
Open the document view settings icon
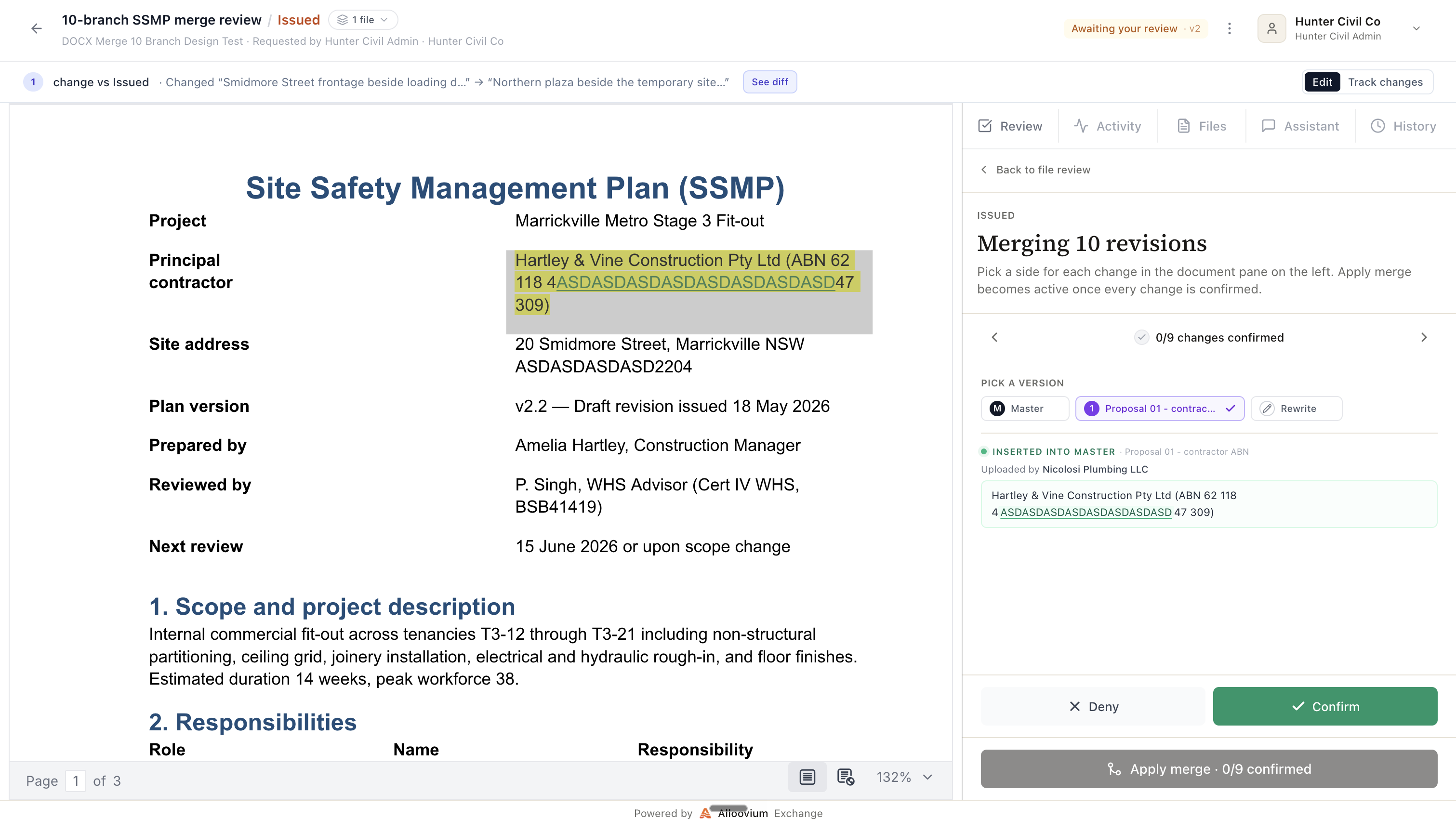846,777
